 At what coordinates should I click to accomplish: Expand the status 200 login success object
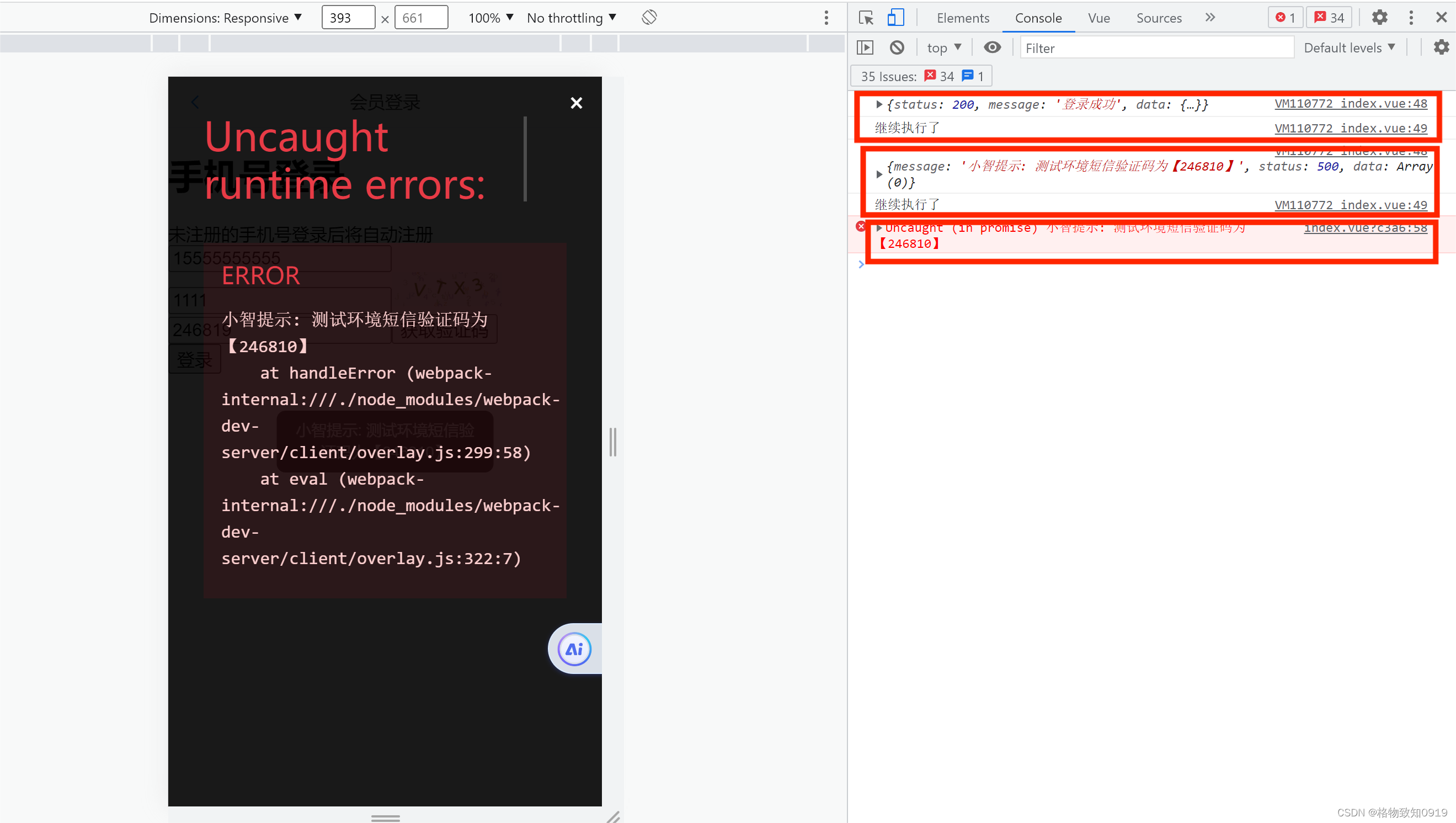(879, 104)
